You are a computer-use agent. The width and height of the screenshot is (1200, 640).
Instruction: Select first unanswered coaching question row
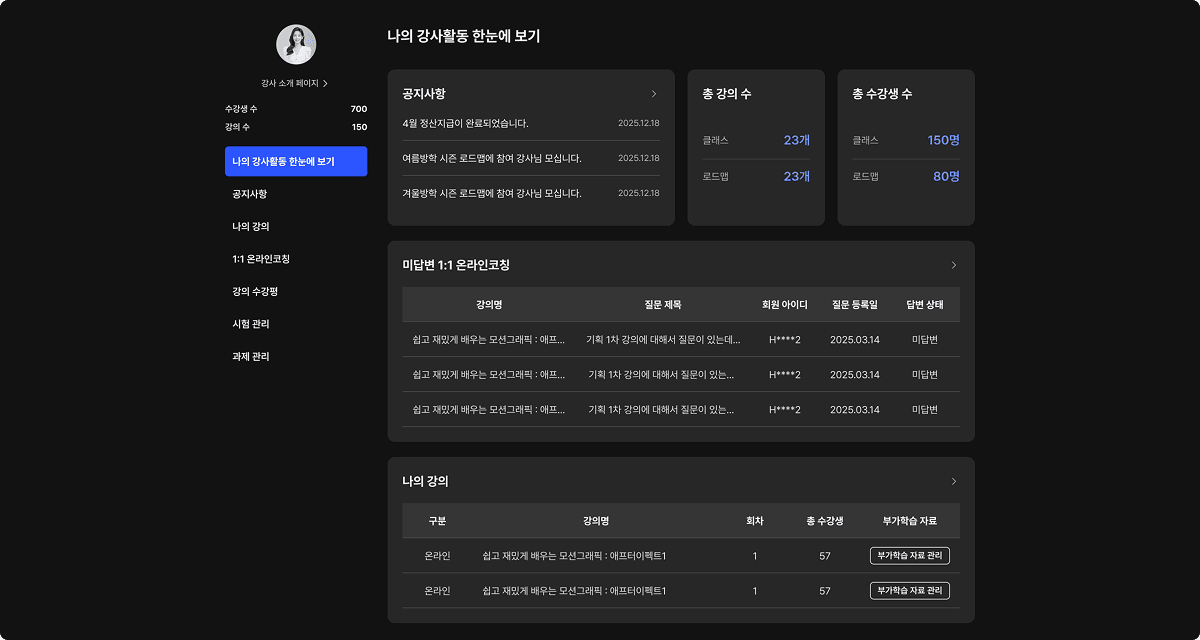[680, 340]
